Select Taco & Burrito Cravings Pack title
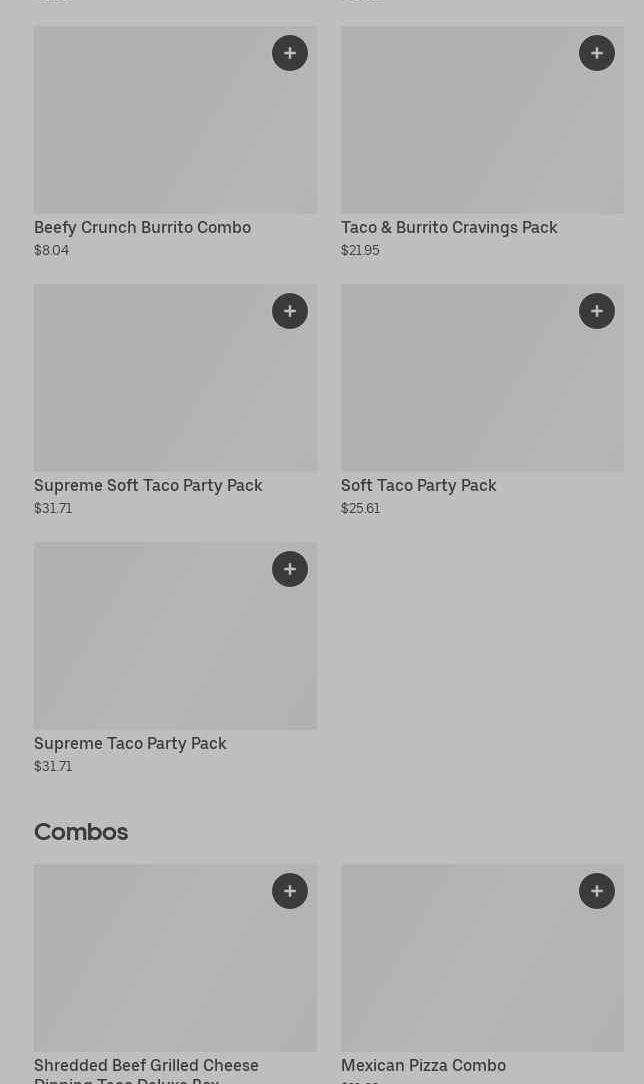644x1084 pixels. (x=449, y=227)
